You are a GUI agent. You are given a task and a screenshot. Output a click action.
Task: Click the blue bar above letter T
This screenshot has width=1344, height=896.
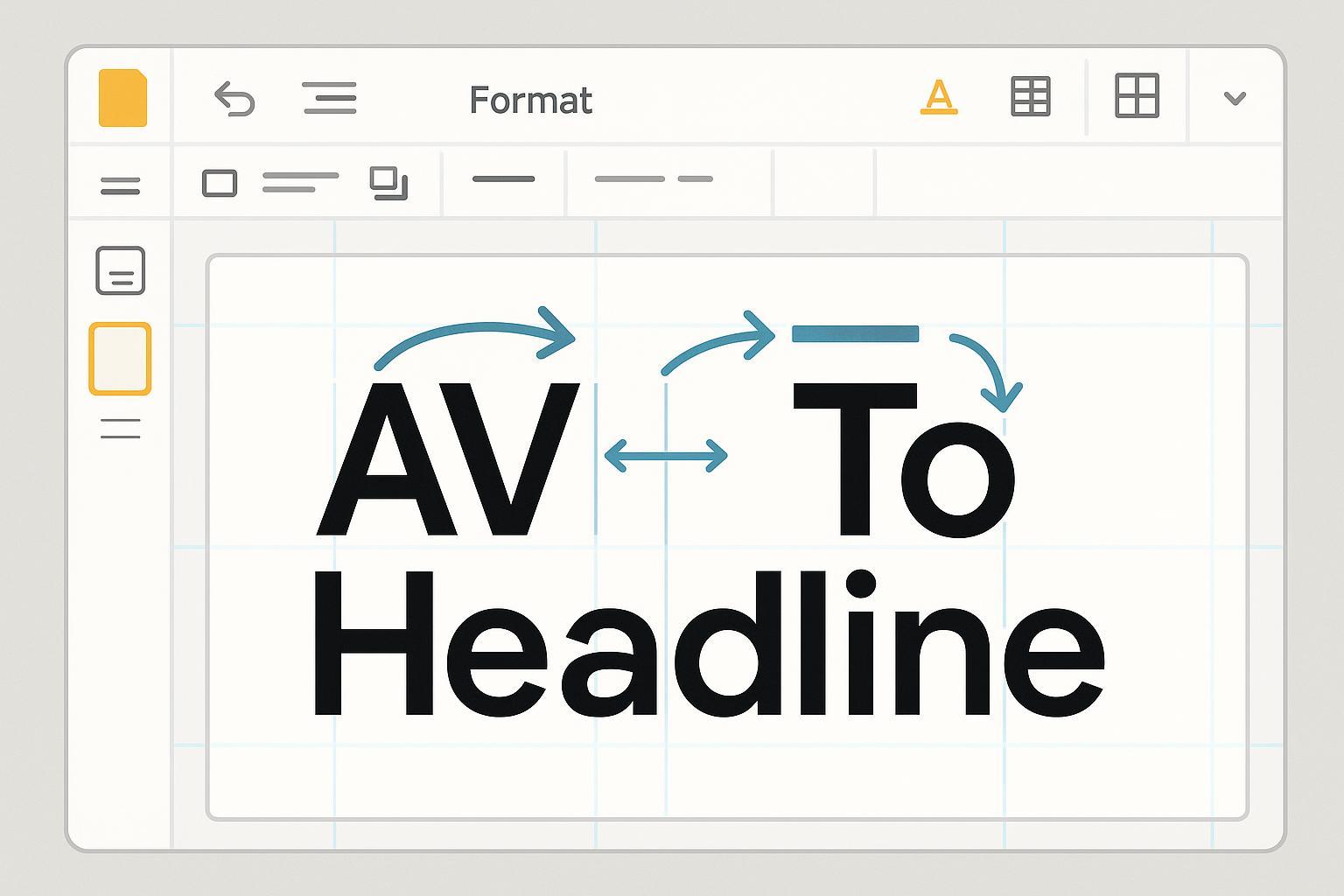[x=855, y=333]
